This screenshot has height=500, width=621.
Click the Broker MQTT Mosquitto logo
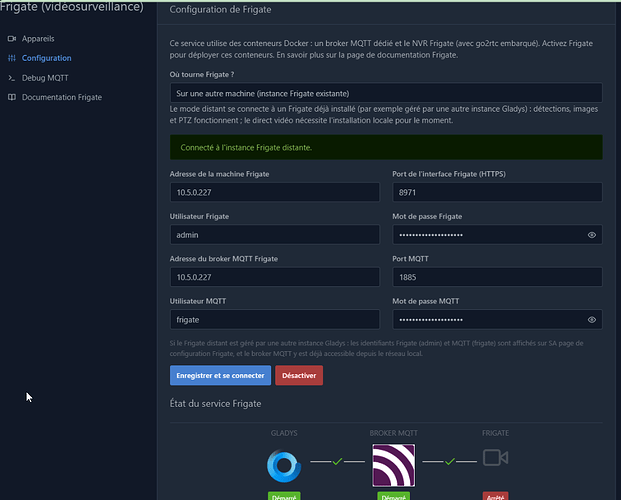[393, 465]
